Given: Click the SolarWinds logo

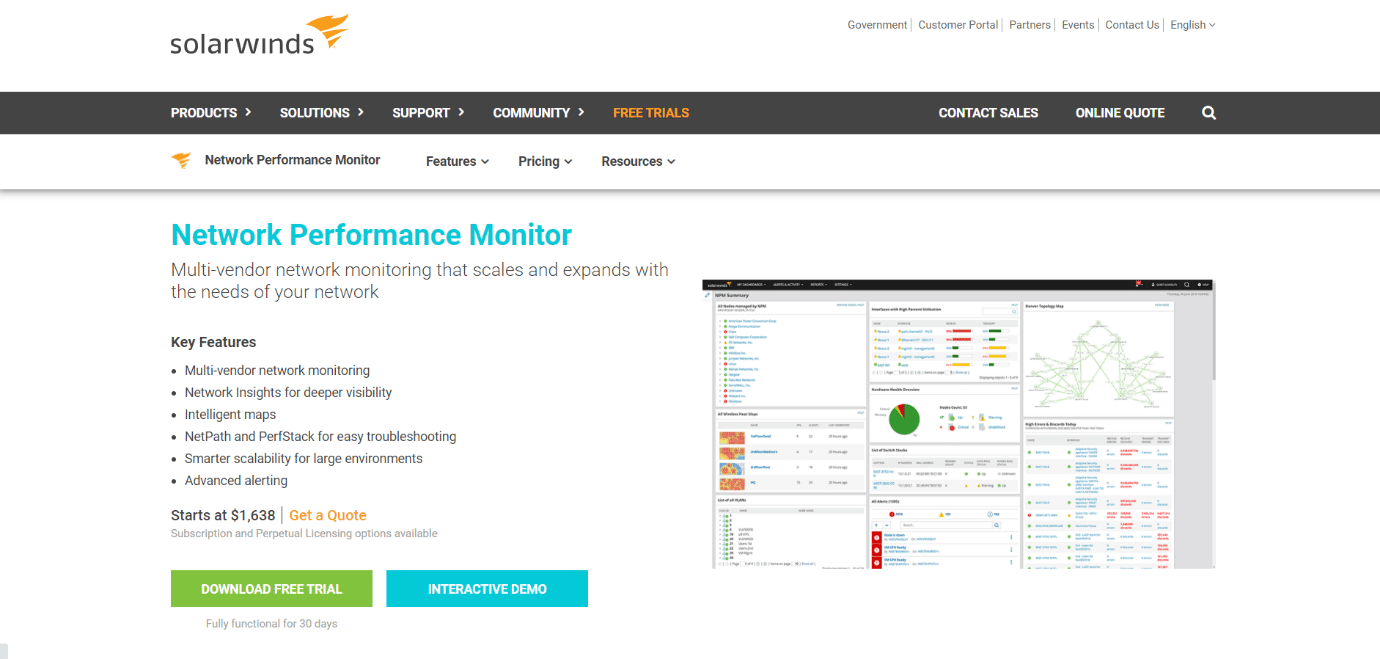Looking at the screenshot, I should pos(259,35).
